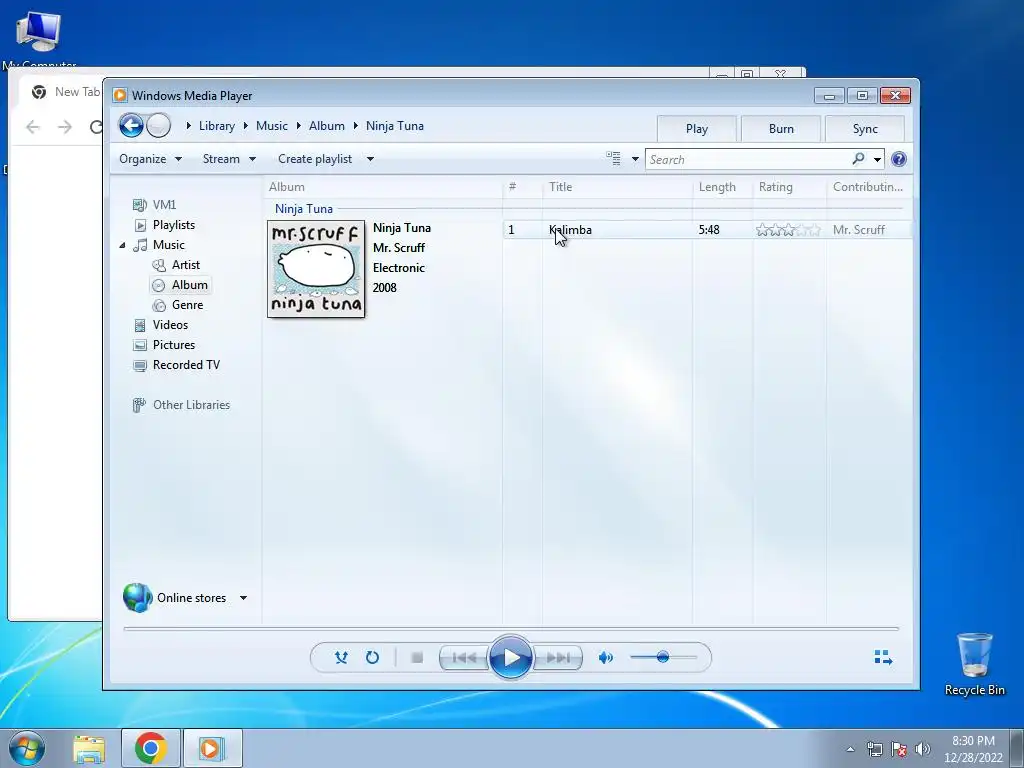Click Music in the breadcrumb

pyautogui.click(x=272, y=126)
